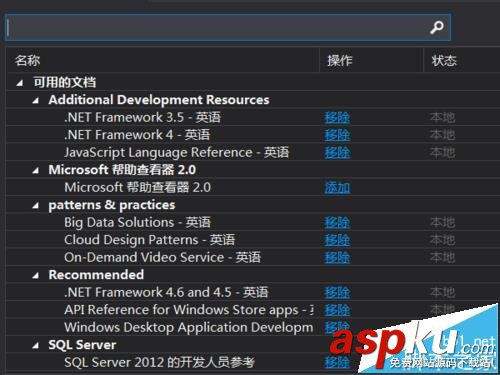
Task: Click 本地 status of Big Data Solutions
Action: (442, 223)
